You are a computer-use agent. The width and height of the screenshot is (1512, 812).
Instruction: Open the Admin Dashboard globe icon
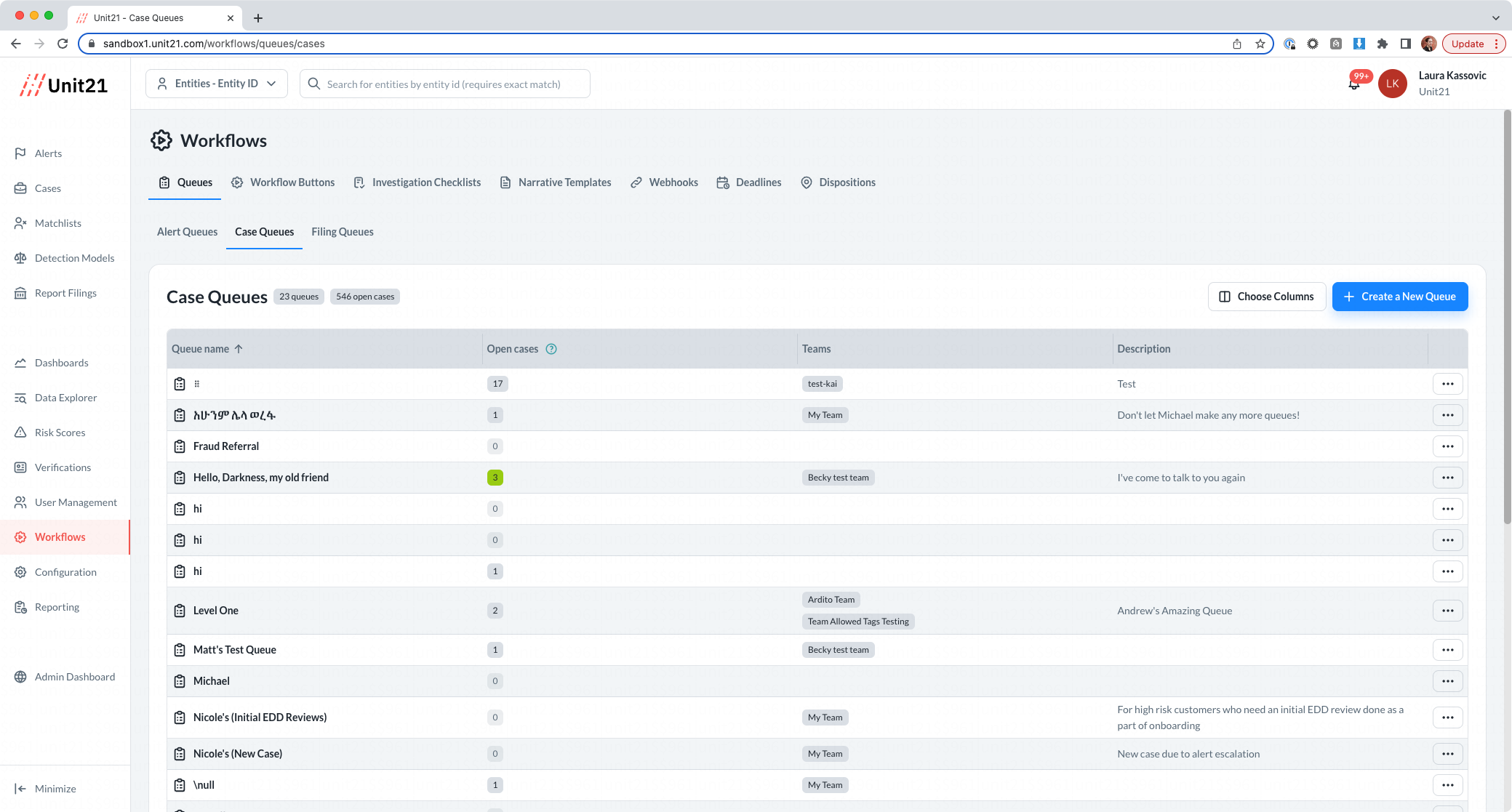click(20, 677)
